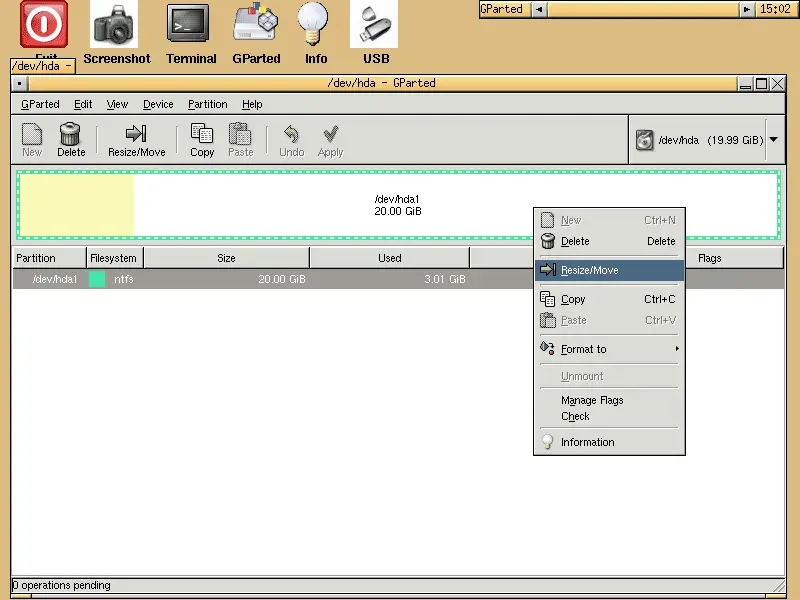Open the View menu
The image size is (800, 600).
(x=117, y=104)
